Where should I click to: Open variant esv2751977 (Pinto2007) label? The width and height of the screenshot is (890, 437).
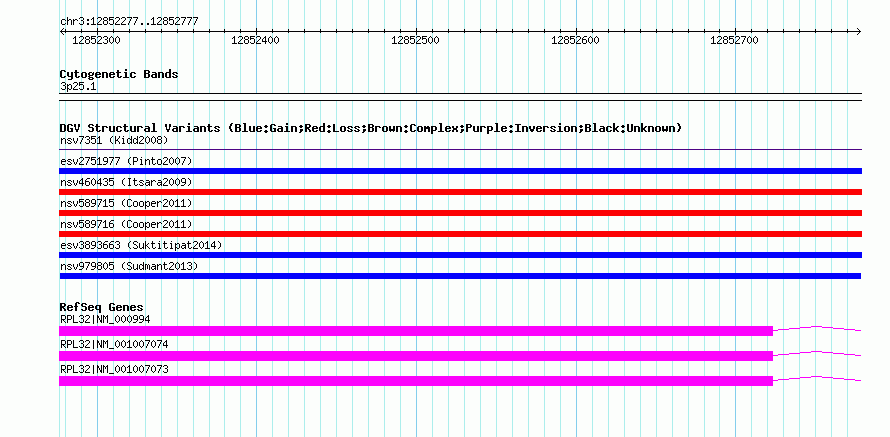[126, 161]
